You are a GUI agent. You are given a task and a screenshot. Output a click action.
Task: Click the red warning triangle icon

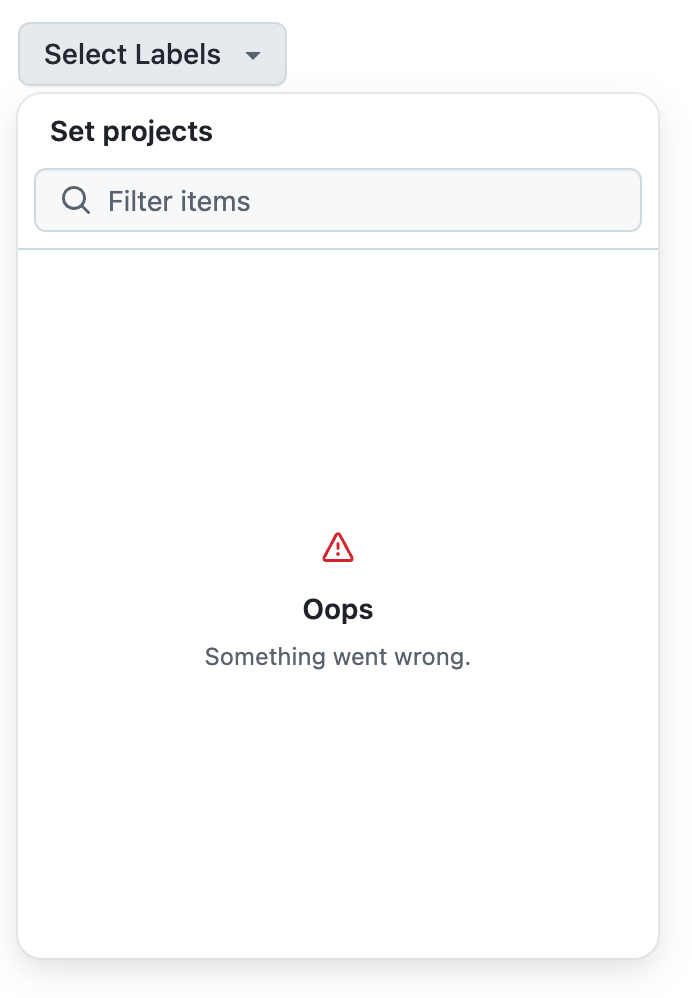(x=338, y=547)
